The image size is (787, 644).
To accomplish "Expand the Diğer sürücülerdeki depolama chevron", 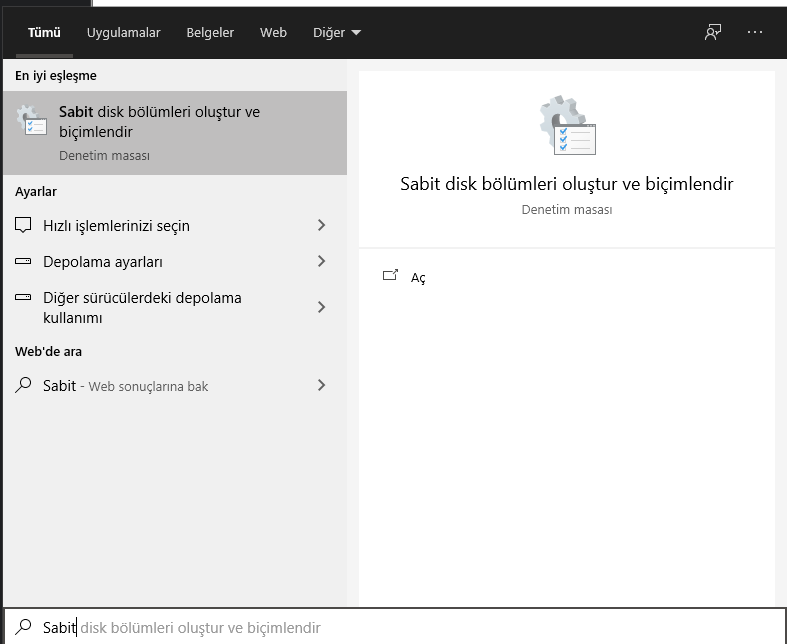I will tap(322, 307).
